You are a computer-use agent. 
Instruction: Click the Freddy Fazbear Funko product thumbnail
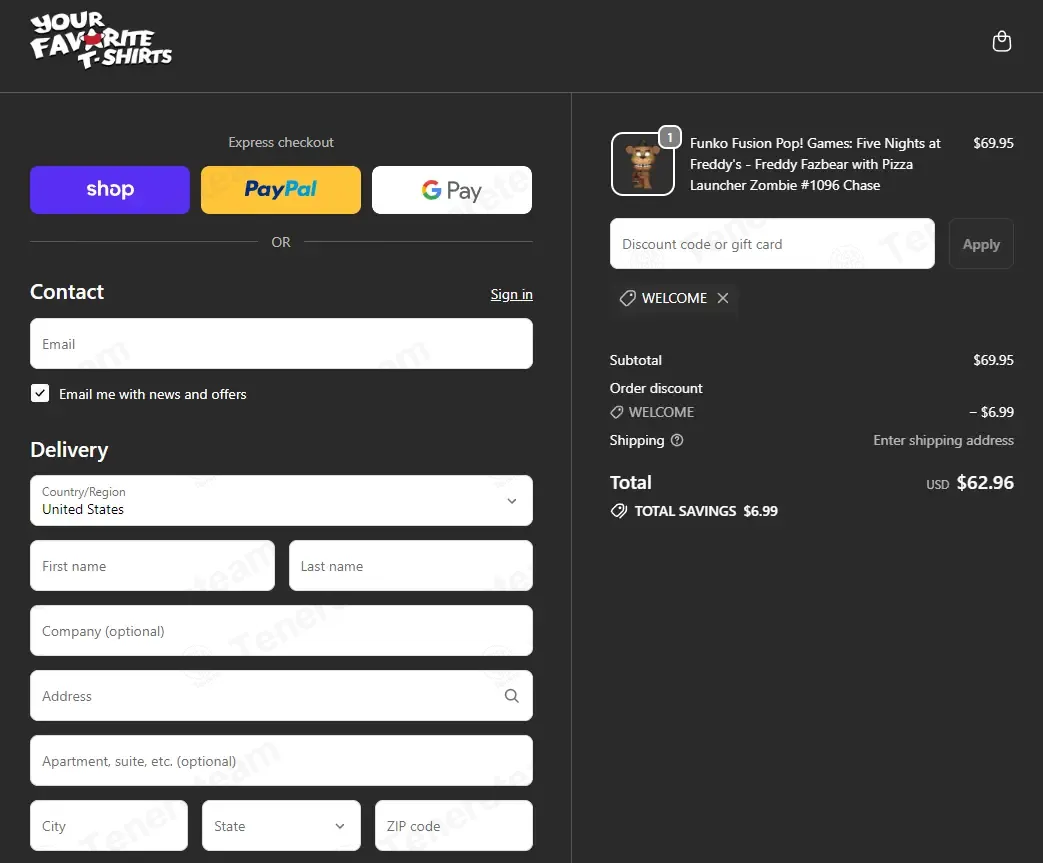[x=643, y=164]
